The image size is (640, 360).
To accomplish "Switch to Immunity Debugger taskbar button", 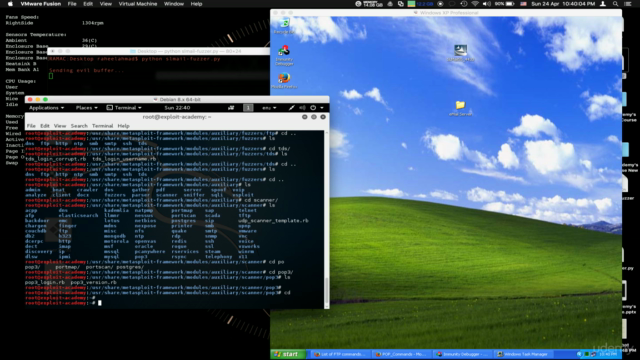I will pos(462,354).
